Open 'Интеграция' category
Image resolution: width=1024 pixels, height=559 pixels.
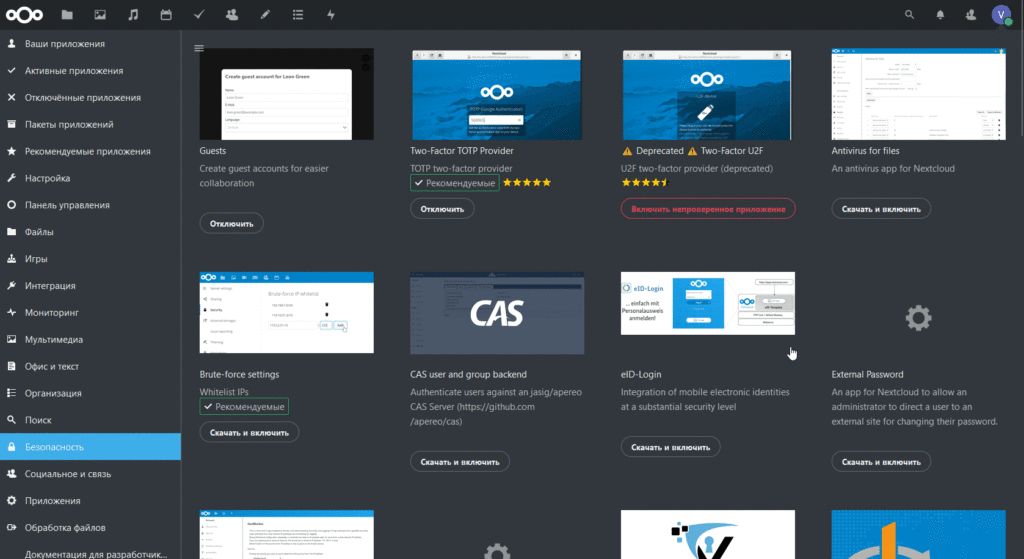(x=90, y=285)
